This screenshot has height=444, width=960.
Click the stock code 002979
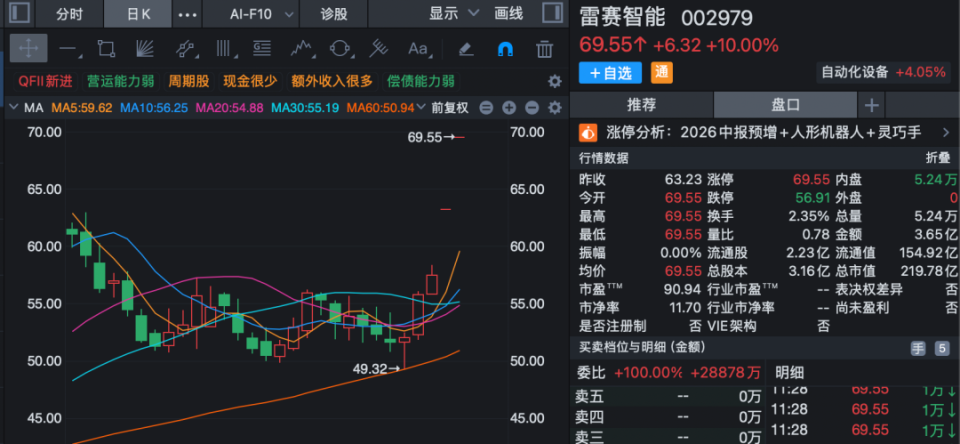717,18
